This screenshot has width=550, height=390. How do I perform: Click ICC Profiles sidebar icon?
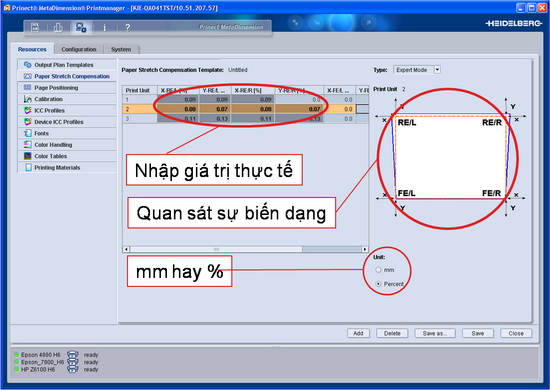point(27,110)
